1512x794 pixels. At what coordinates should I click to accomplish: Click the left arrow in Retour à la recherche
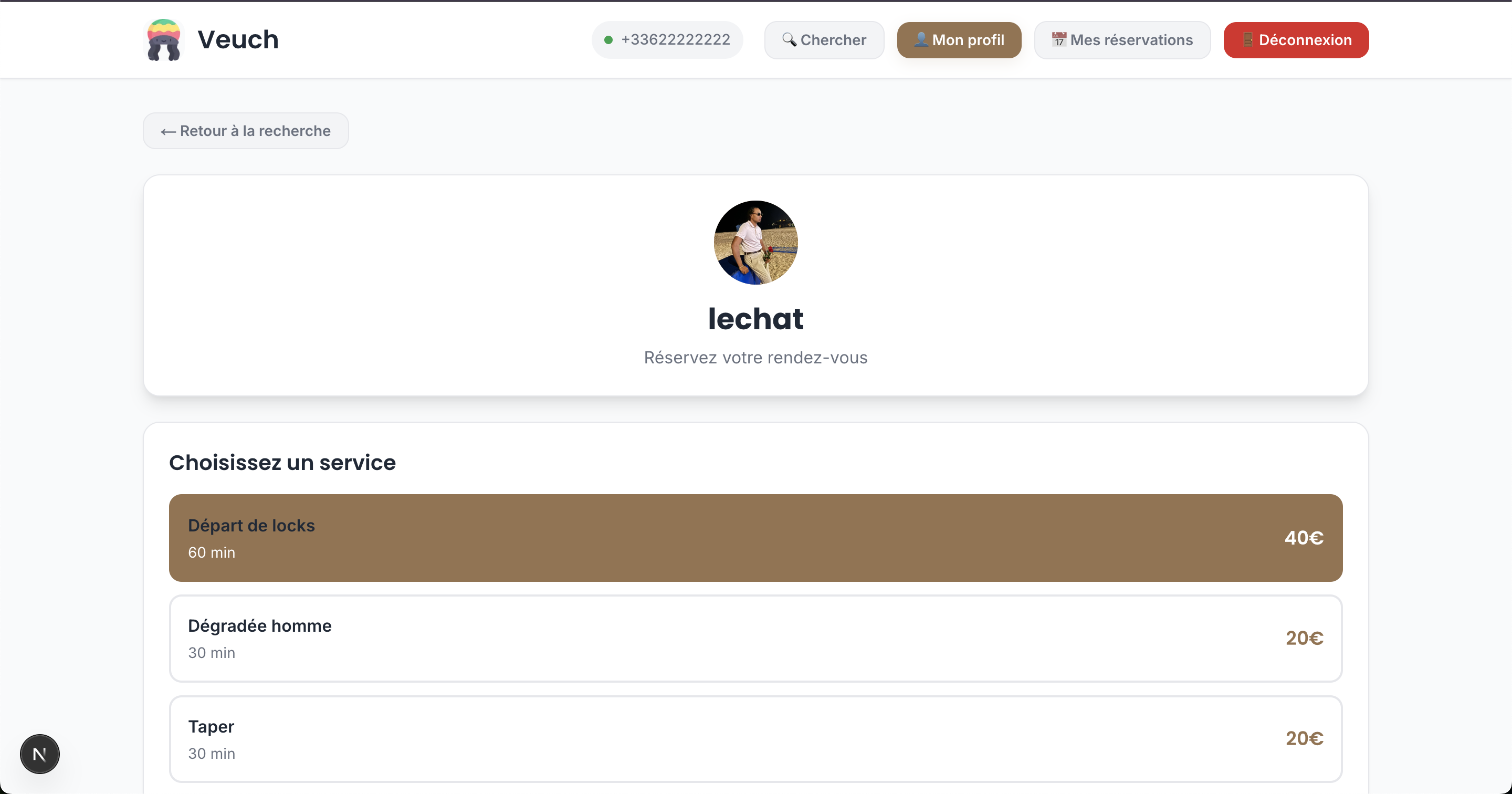[x=167, y=131]
